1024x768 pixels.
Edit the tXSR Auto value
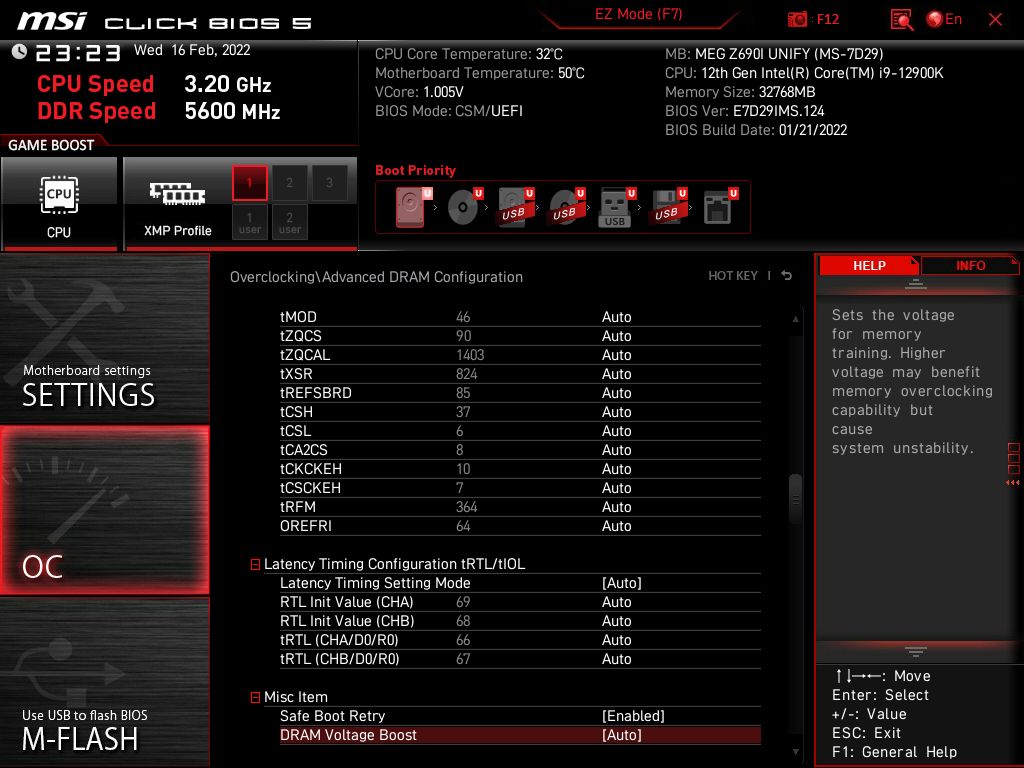pos(616,374)
